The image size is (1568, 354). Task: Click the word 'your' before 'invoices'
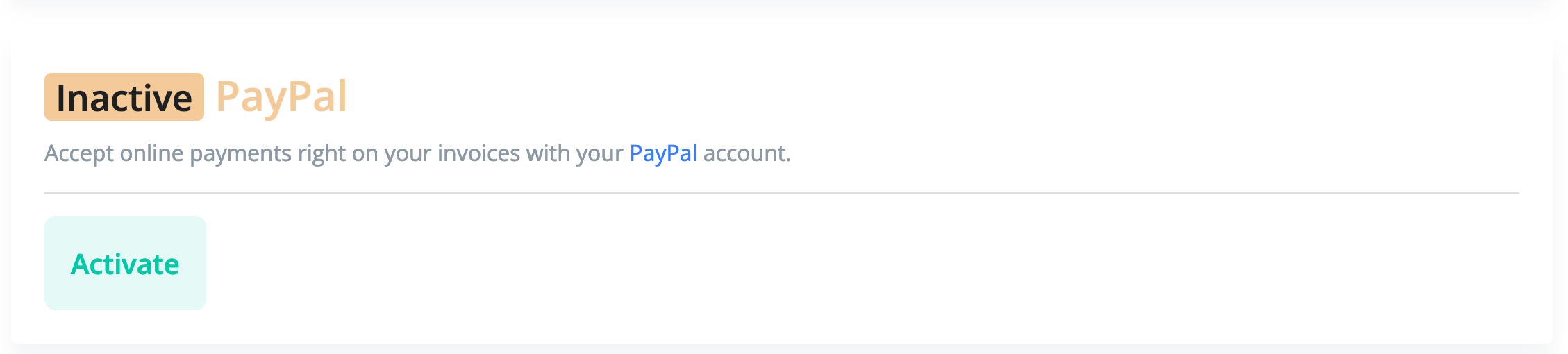408,153
